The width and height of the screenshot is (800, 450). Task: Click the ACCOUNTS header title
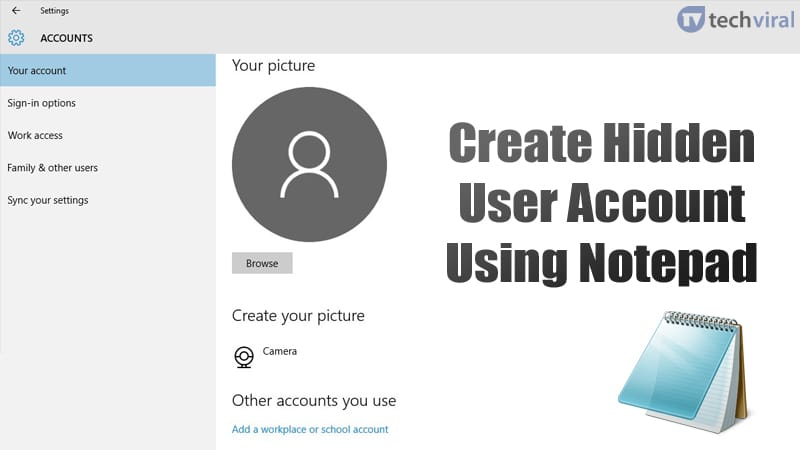pos(66,38)
